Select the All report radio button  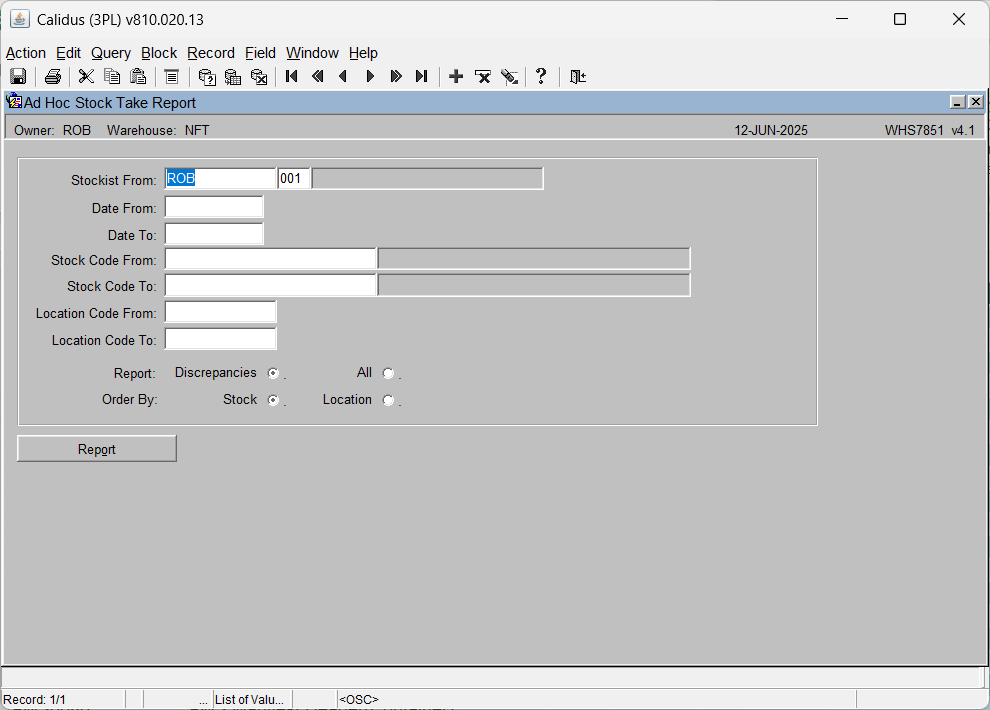[x=388, y=373]
